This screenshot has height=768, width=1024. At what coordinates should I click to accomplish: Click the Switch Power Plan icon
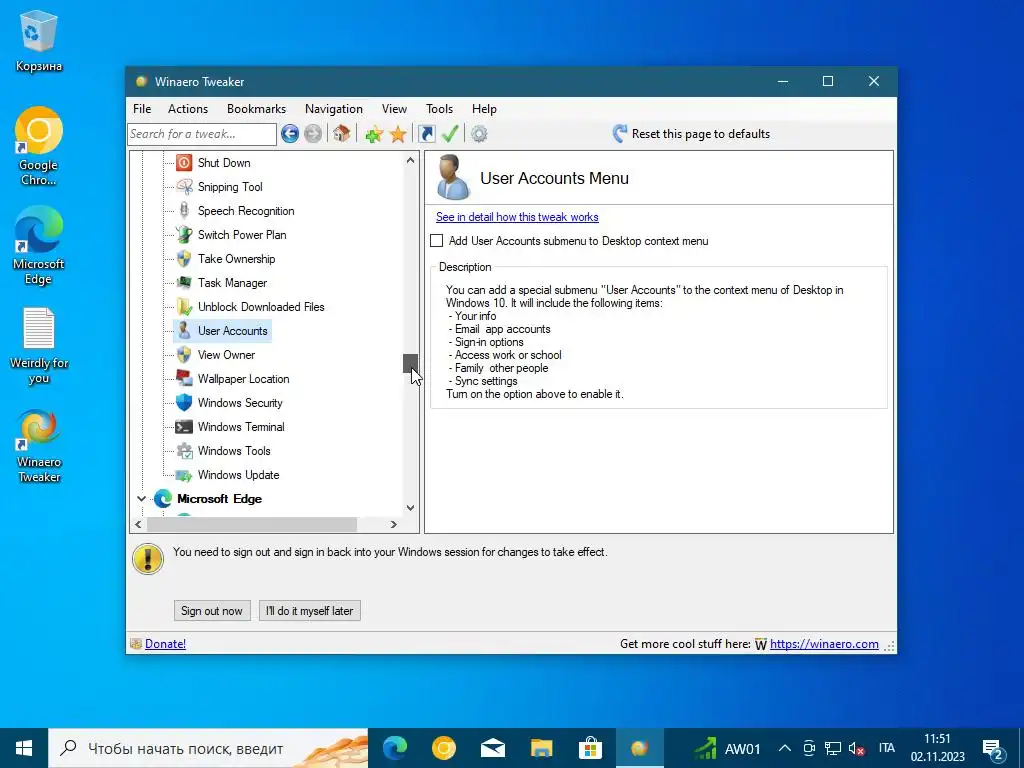coord(184,234)
